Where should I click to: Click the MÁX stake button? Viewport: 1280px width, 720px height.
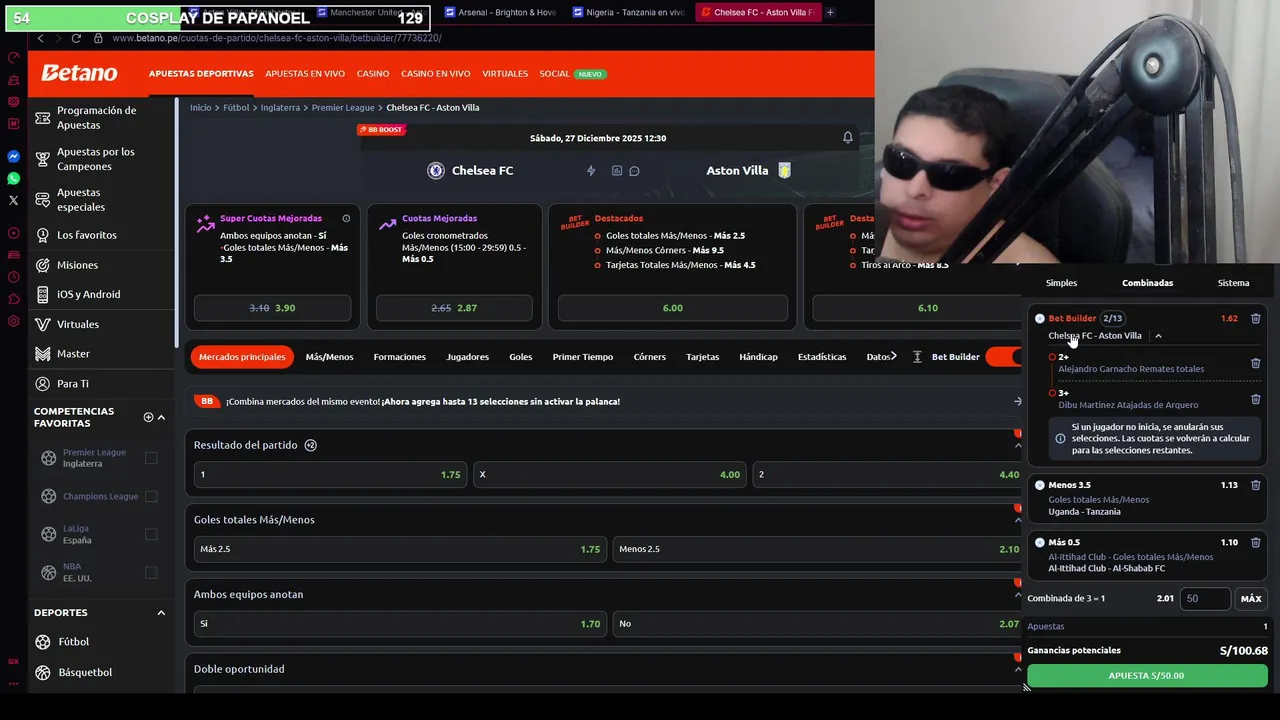pyautogui.click(x=1251, y=599)
